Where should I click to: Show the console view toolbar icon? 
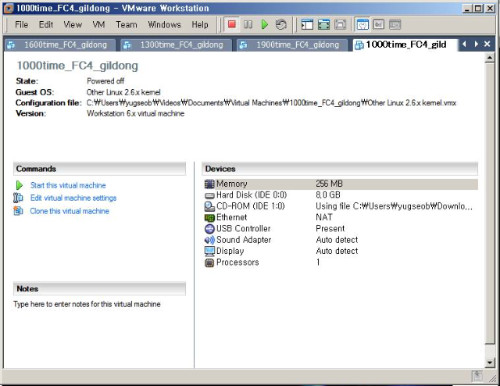click(x=379, y=24)
